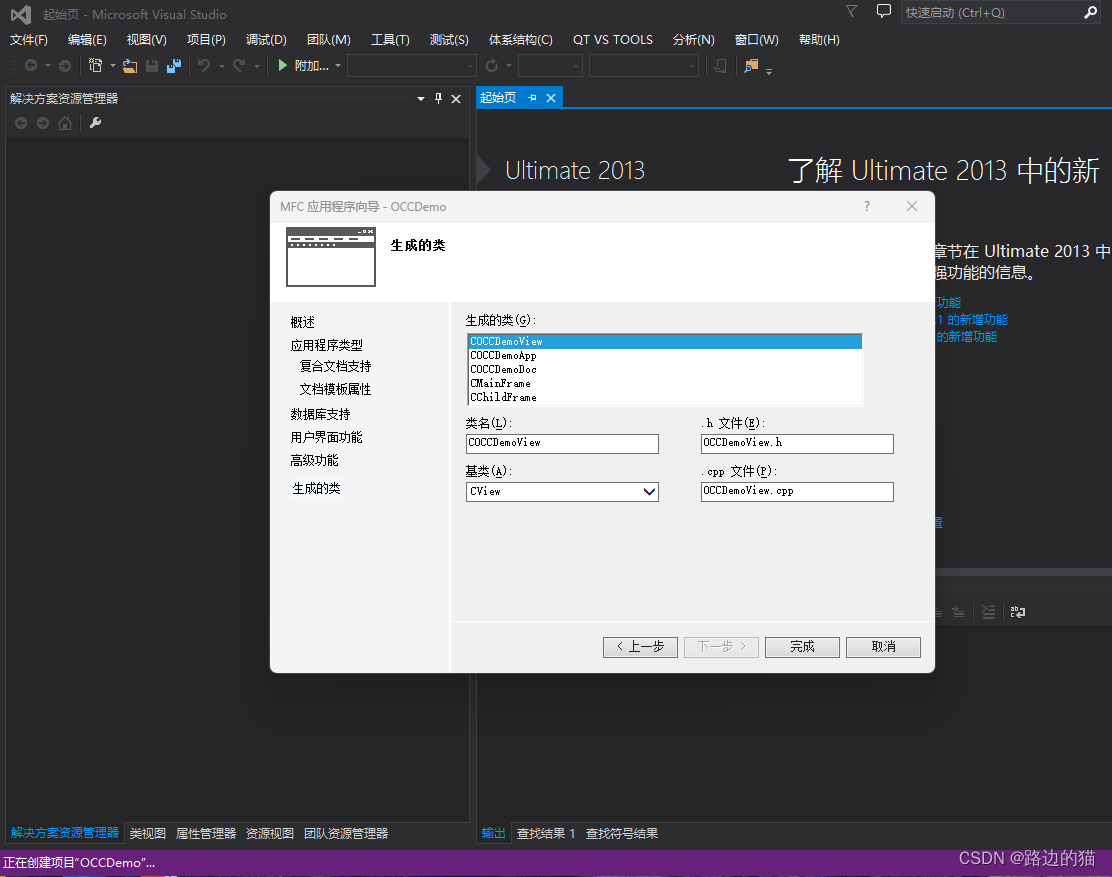Screen dimensions: 1112x877
Task: Go to User Interface Features page
Action: point(326,437)
